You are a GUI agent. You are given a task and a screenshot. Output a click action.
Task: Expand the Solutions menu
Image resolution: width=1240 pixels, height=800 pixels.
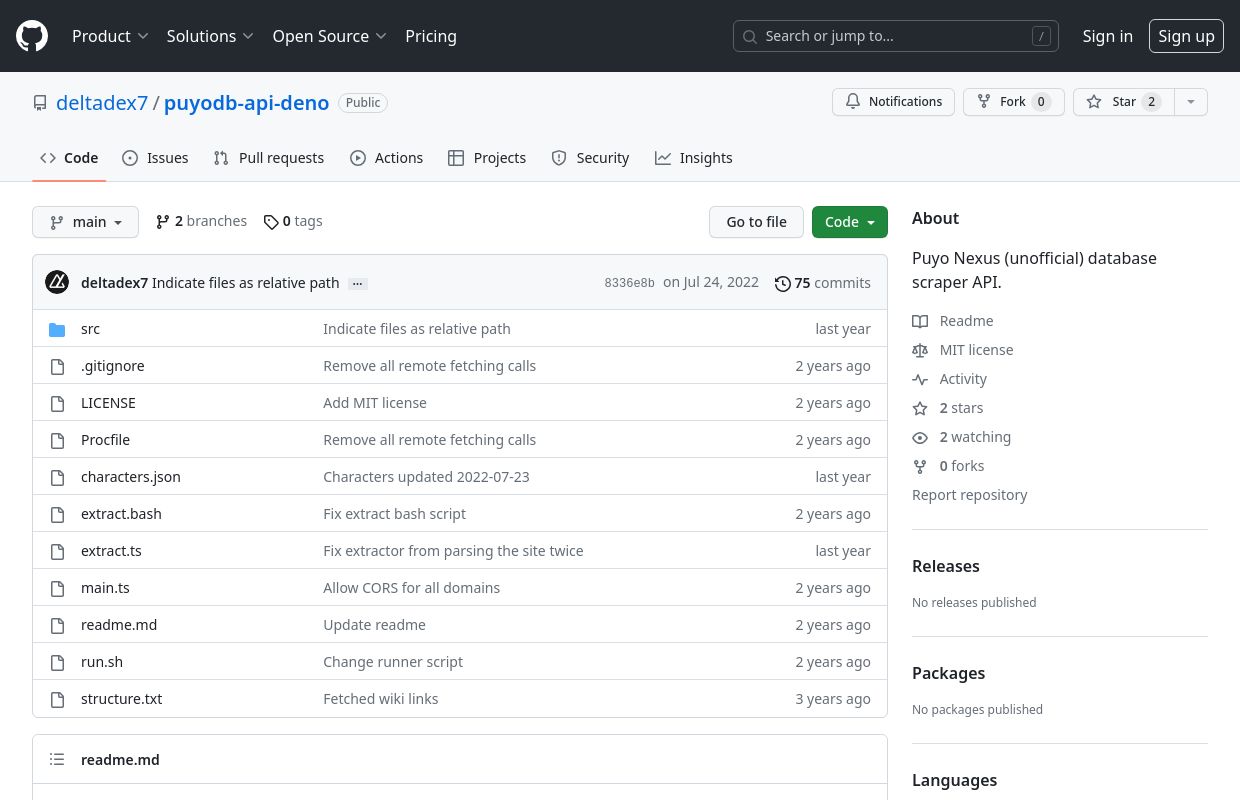(x=210, y=36)
